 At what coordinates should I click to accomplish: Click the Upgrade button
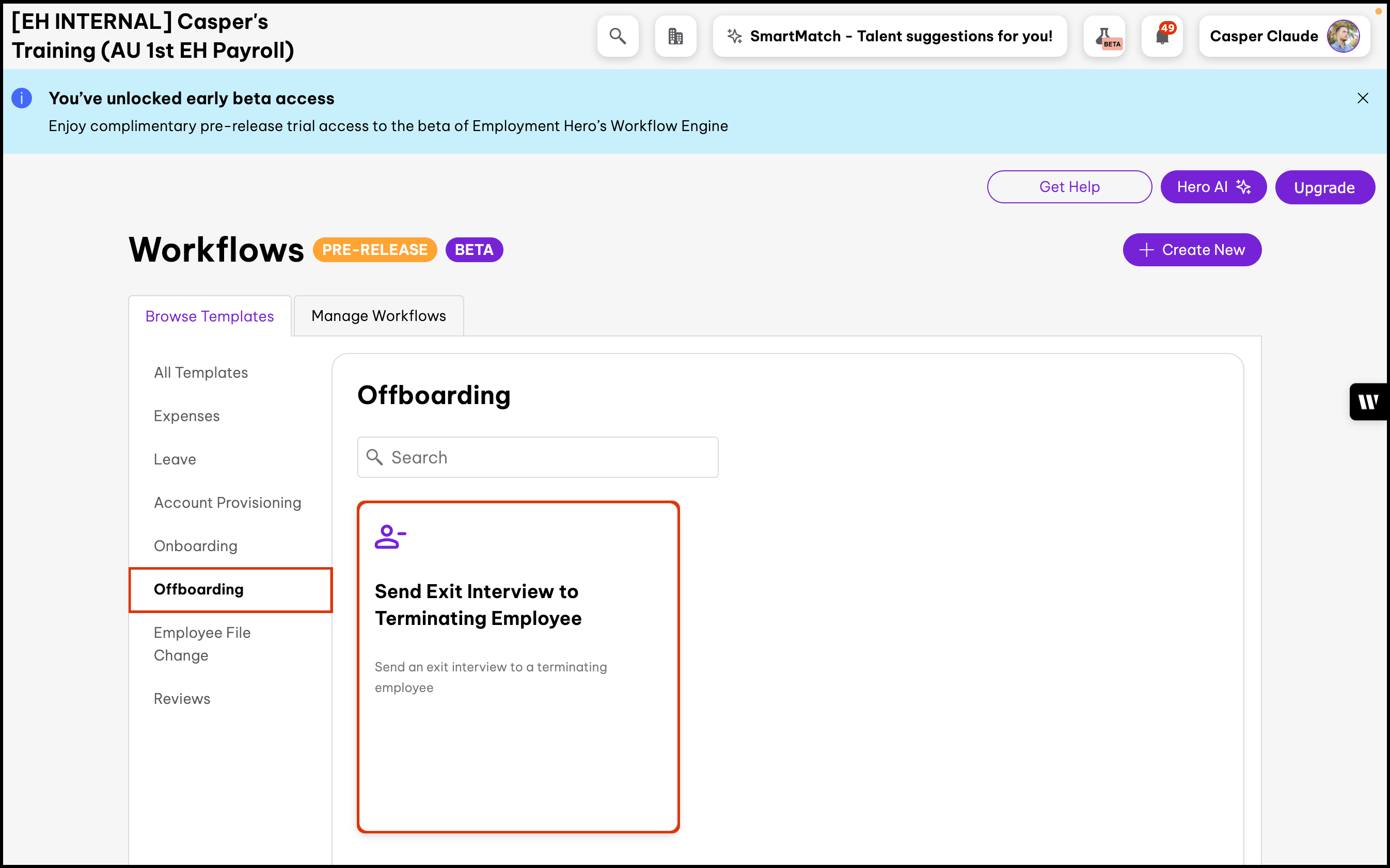pyautogui.click(x=1324, y=187)
